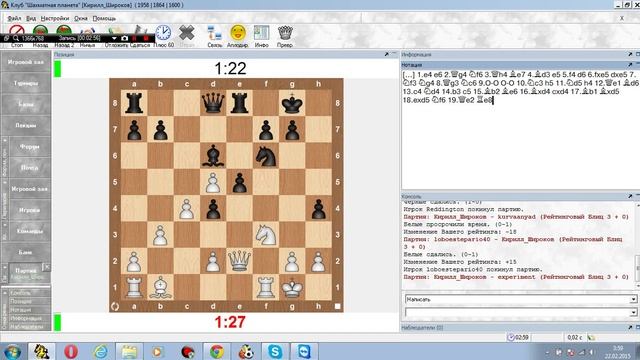Click the 02:59 status bar clock
Image resolution: width=640 pixels, height=360 pixels.
(518, 338)
